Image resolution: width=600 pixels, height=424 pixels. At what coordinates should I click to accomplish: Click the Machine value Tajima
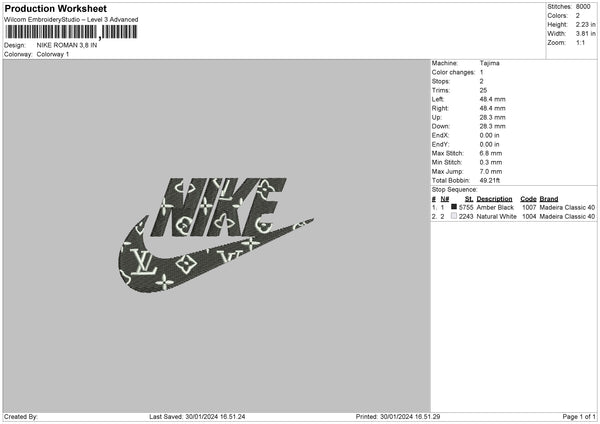pos(489,63)
